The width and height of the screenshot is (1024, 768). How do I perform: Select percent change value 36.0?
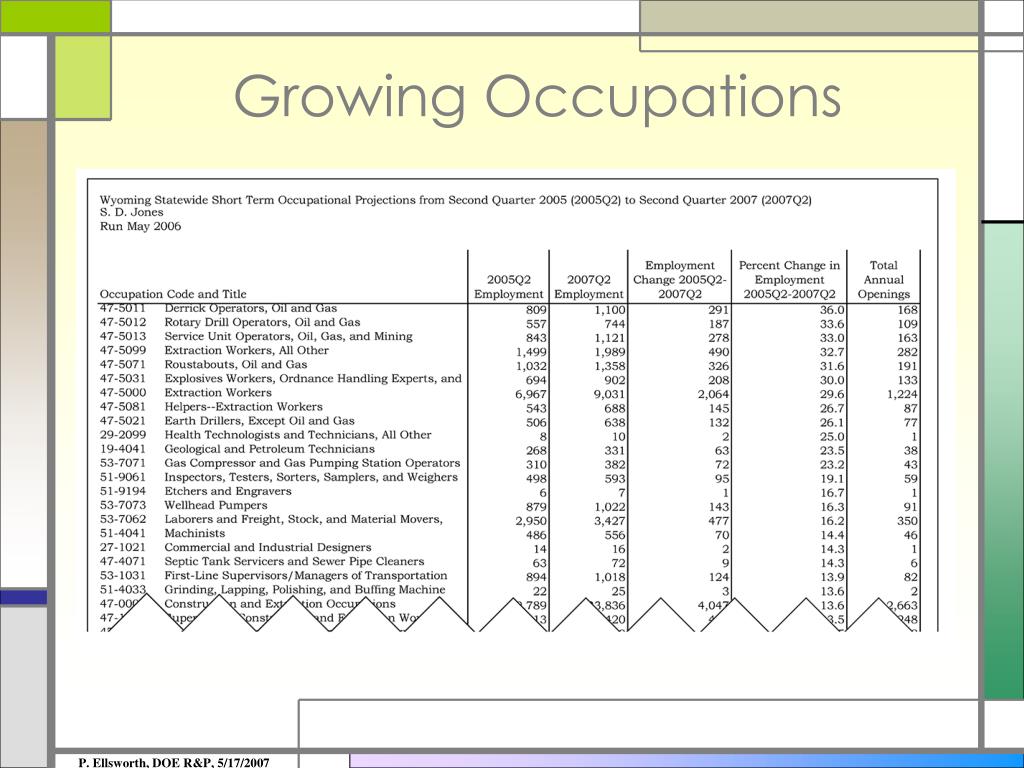click(x=833, y=310)
